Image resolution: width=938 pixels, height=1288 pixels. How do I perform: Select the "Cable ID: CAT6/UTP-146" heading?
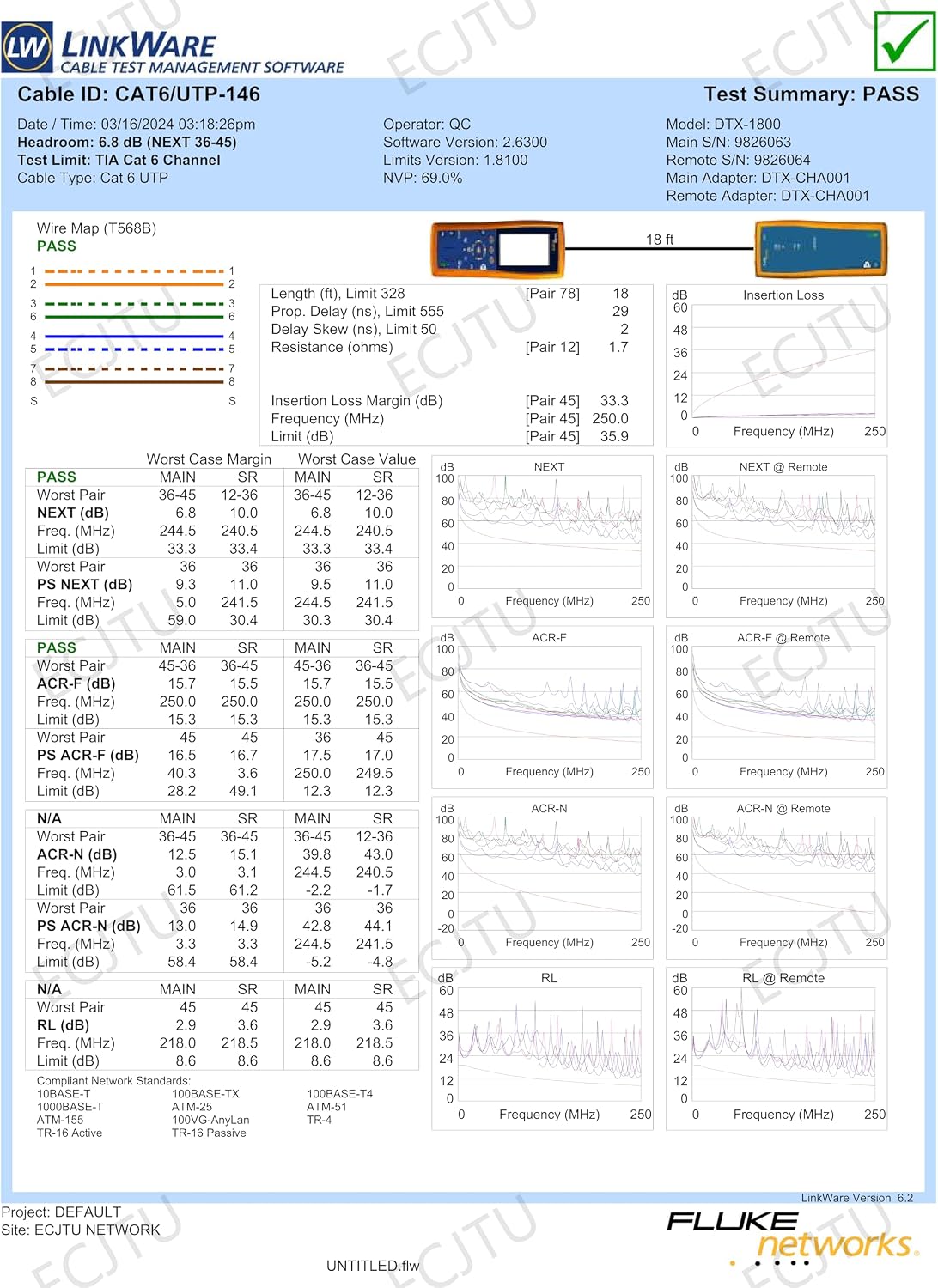pos(138,94)
